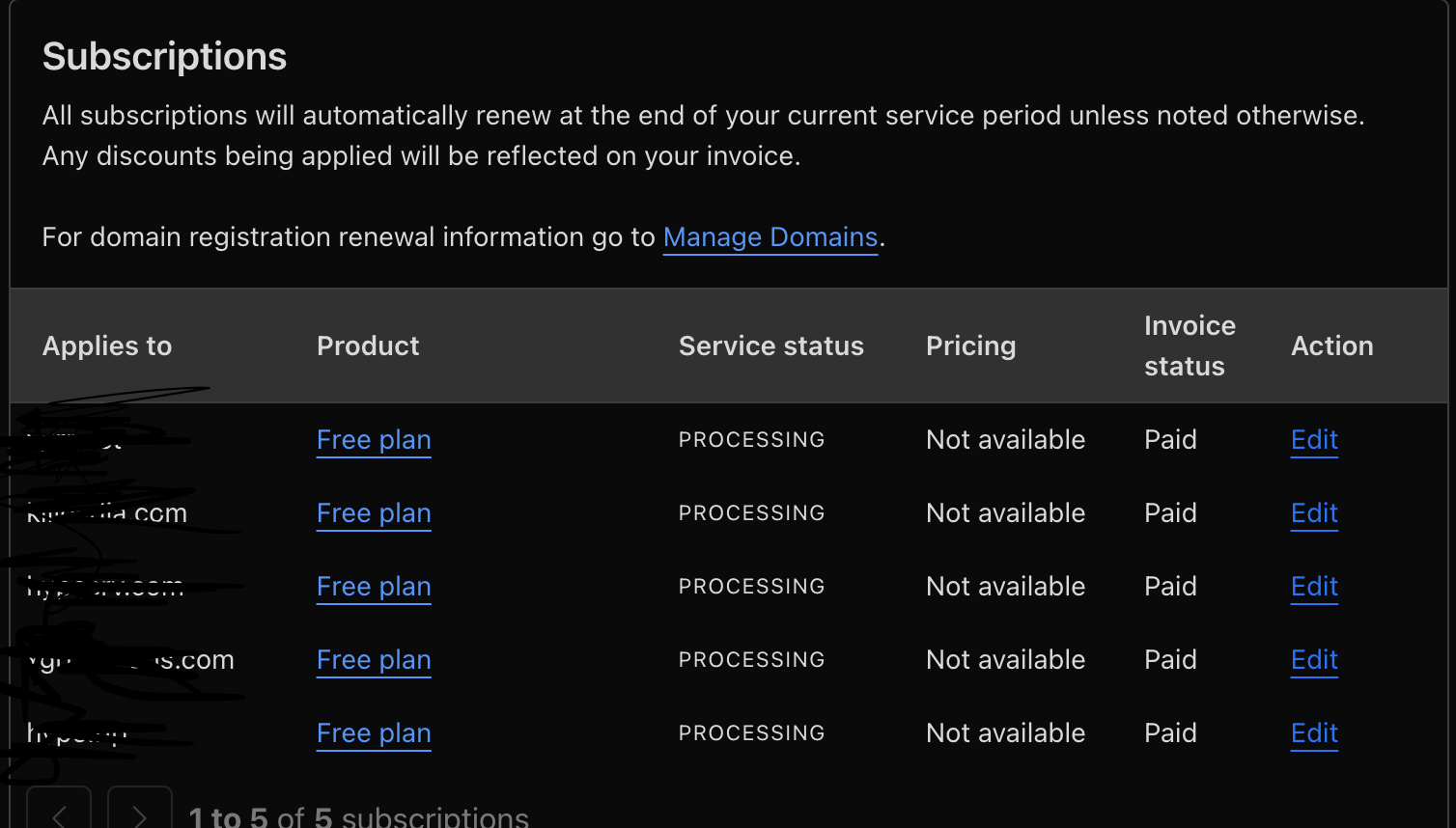1456x828 pixels.
Task: Go to previous page arrow in pagination
Action: [x=59, y=814]
